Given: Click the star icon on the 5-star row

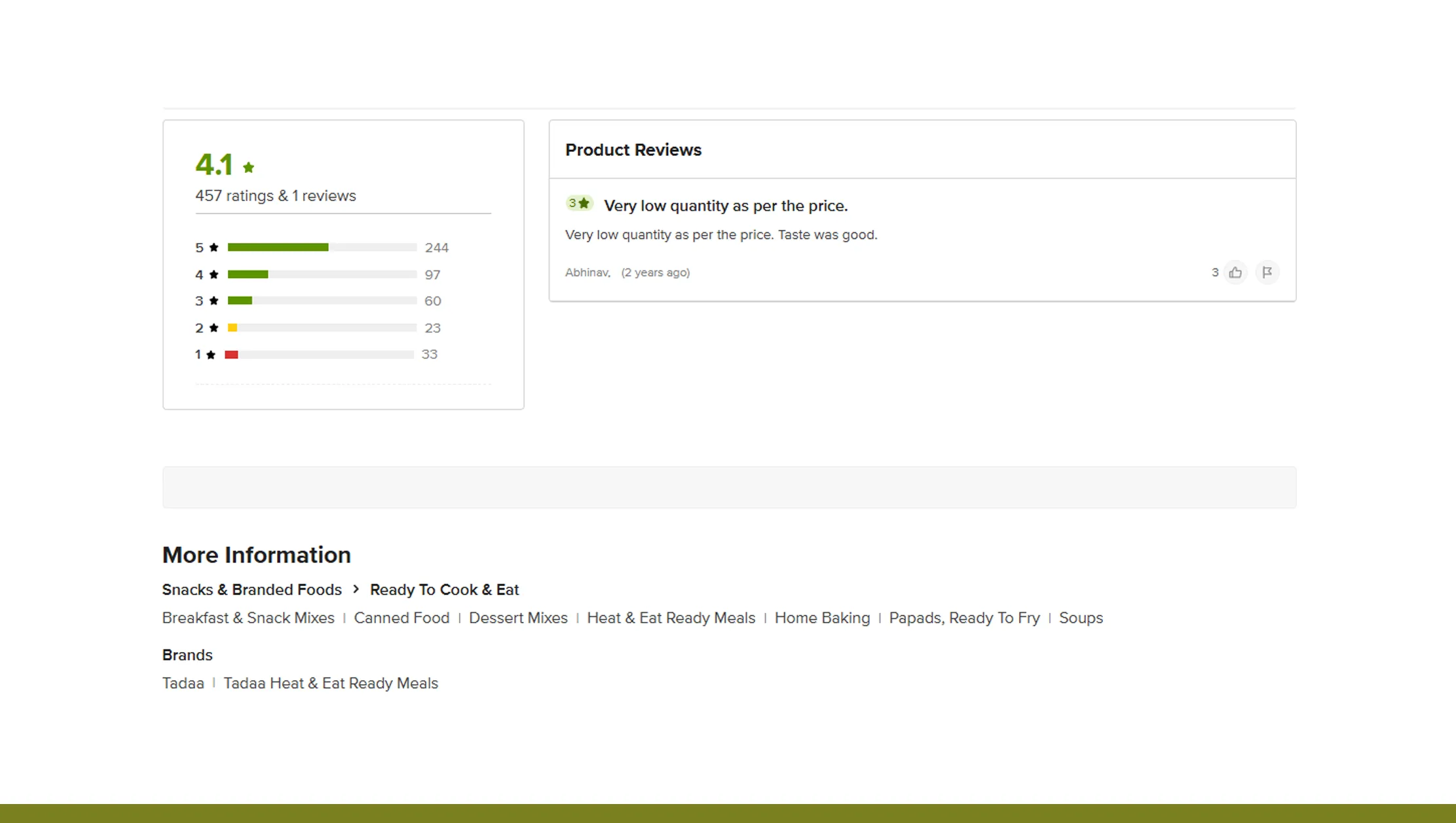Looking at the screenshot, I should point(212,247).
